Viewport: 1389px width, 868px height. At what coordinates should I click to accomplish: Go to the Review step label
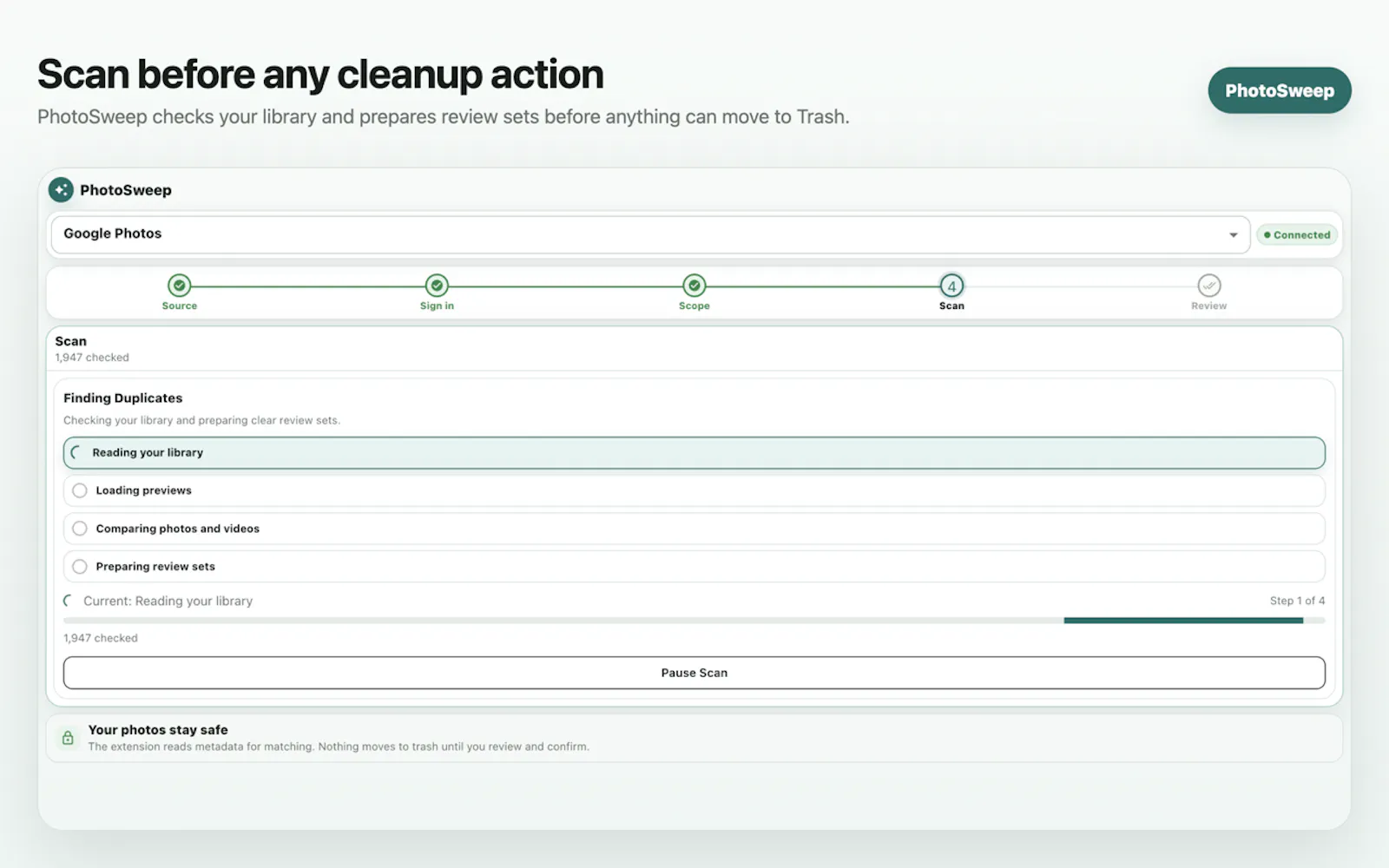(x=1209, y=306)
